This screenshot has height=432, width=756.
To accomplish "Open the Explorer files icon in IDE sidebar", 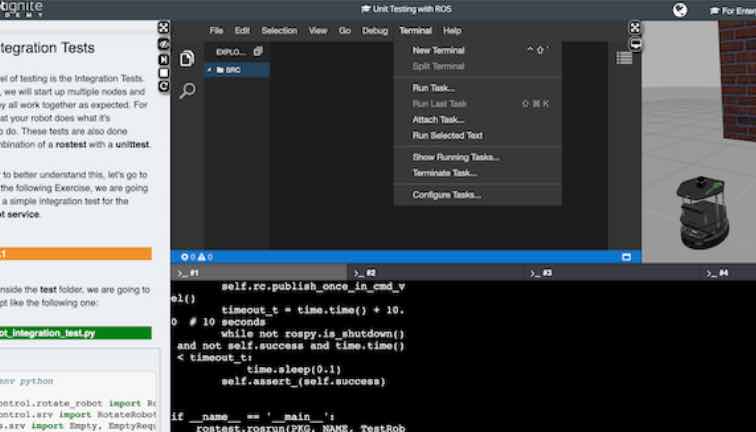I will (x=187, y=59).
